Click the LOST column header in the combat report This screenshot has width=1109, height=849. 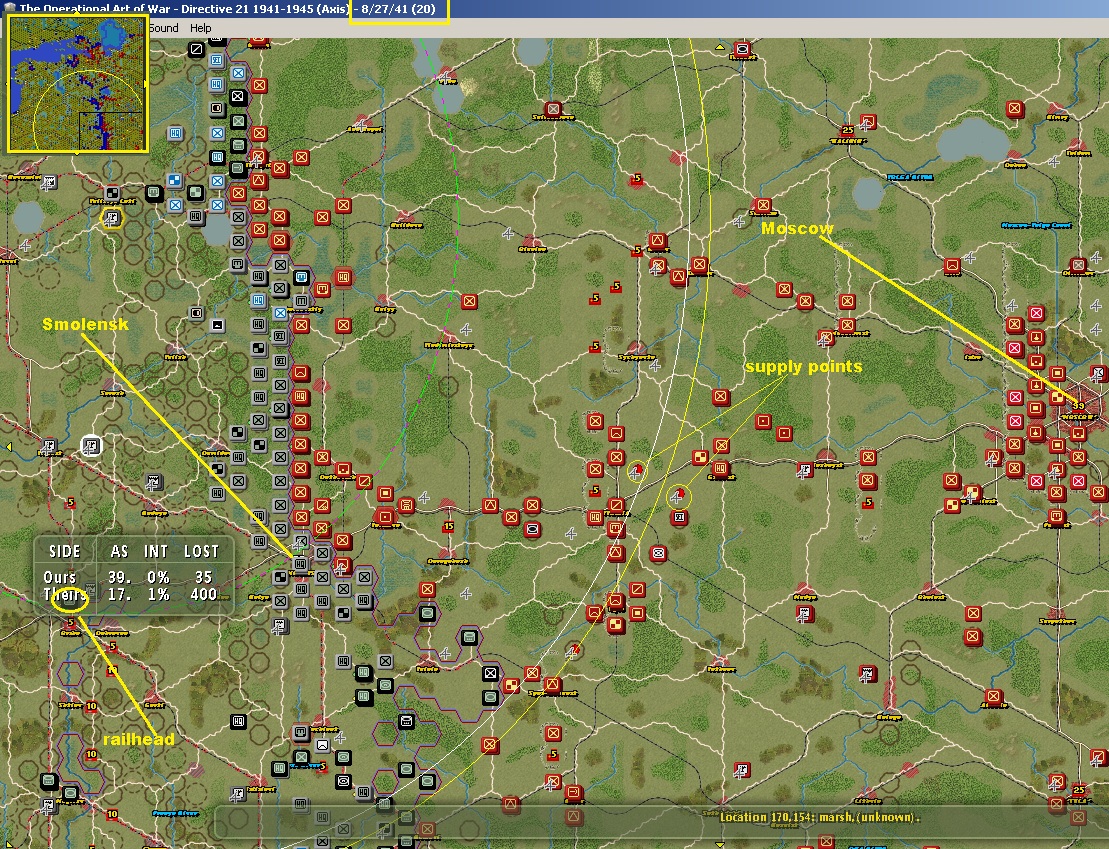[x=202, y=551]
